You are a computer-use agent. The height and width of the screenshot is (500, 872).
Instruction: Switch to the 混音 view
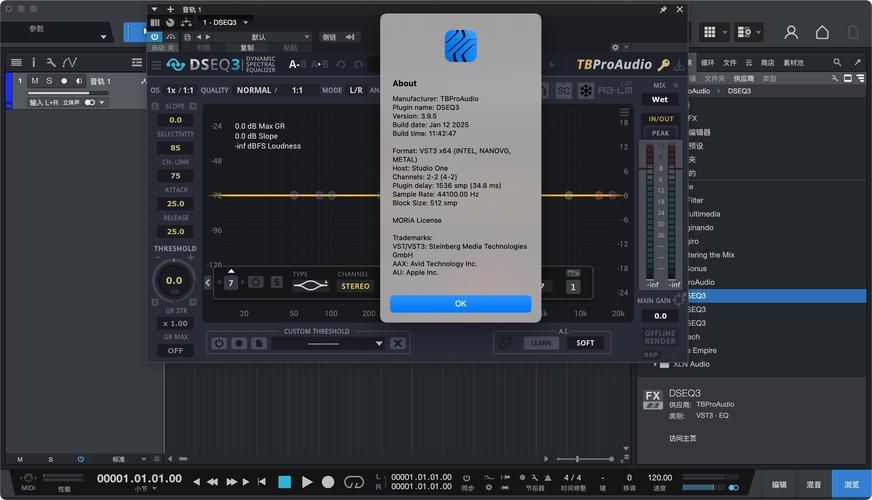(814, 484)
